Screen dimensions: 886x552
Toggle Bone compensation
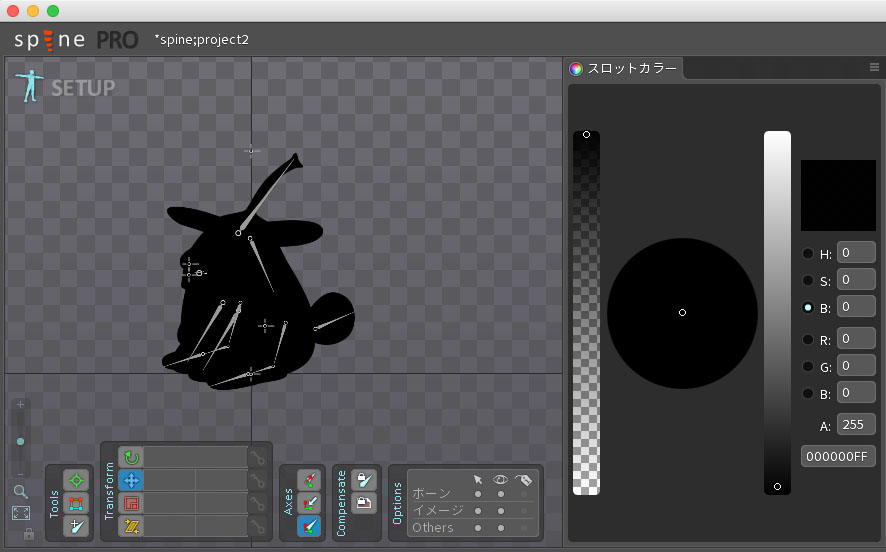tap(363, 480)
